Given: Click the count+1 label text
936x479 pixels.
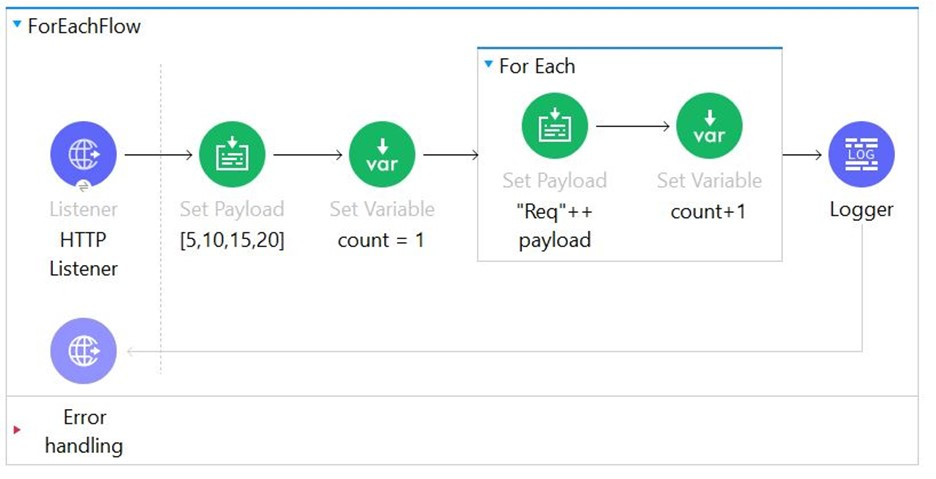Looking at the screenshot, I should click(709, 211).
